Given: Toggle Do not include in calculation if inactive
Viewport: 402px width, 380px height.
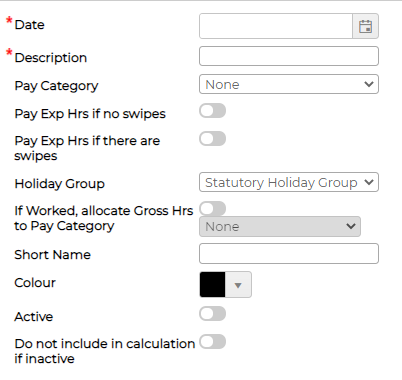Looking at the screenshot, I should pos(213,342).
